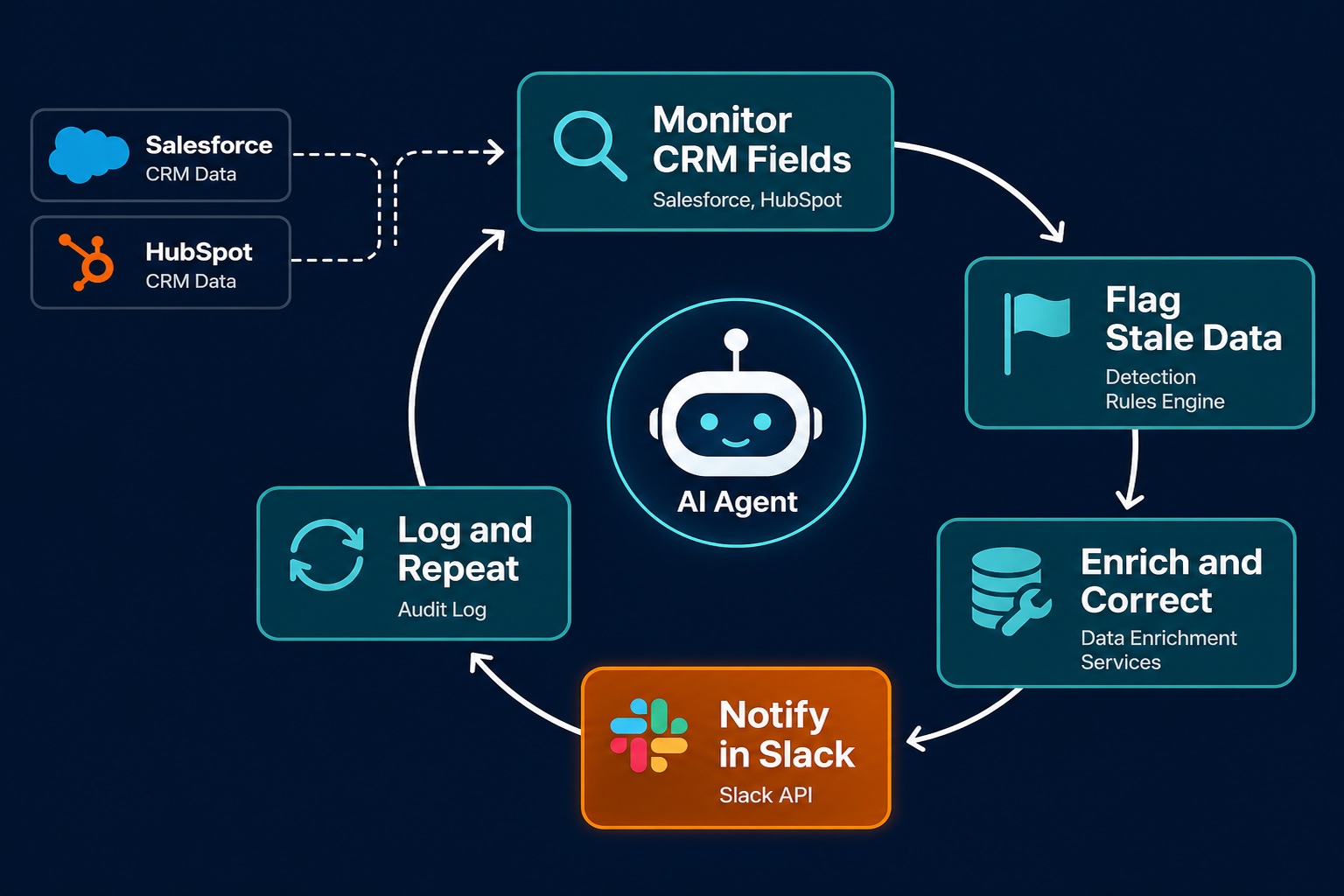The height and width of the screenshot is (896, 1344).
Task: Click 'CRM Data' under Salesforce
Action: click(x=191, y=174)
